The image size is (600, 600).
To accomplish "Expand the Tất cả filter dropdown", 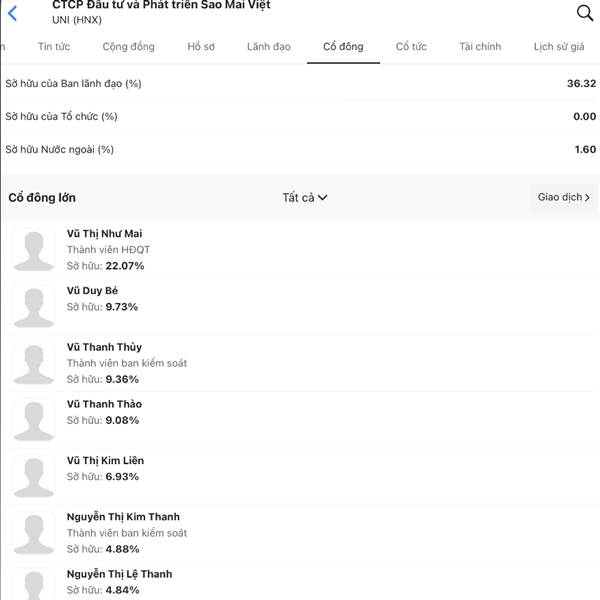I will (305, 197).
